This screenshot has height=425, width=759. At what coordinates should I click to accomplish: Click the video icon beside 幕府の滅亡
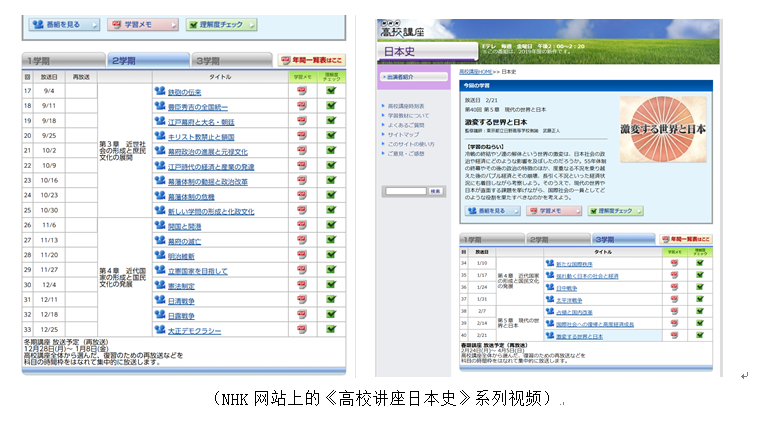coord(160,241)
